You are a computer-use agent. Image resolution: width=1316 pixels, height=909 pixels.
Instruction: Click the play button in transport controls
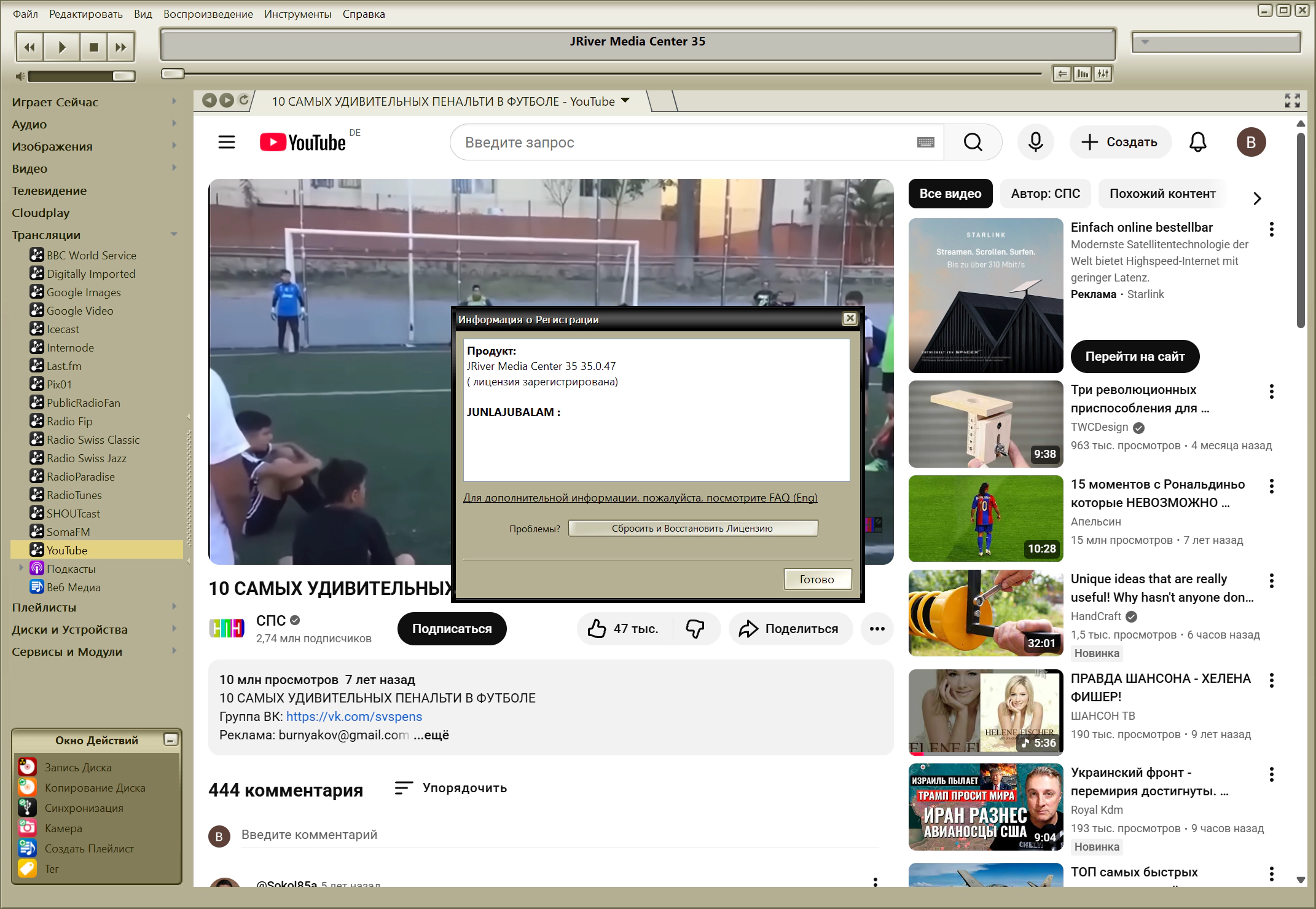[x=62, y=47]
